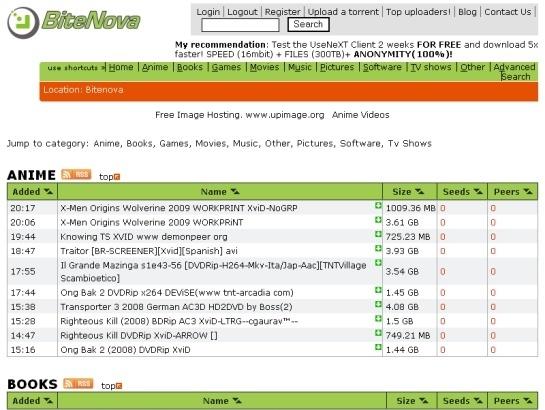This screenshot has width=545, height=410.
Task: Click size cell 725.23 MB
Action: [x=408, y=237]
